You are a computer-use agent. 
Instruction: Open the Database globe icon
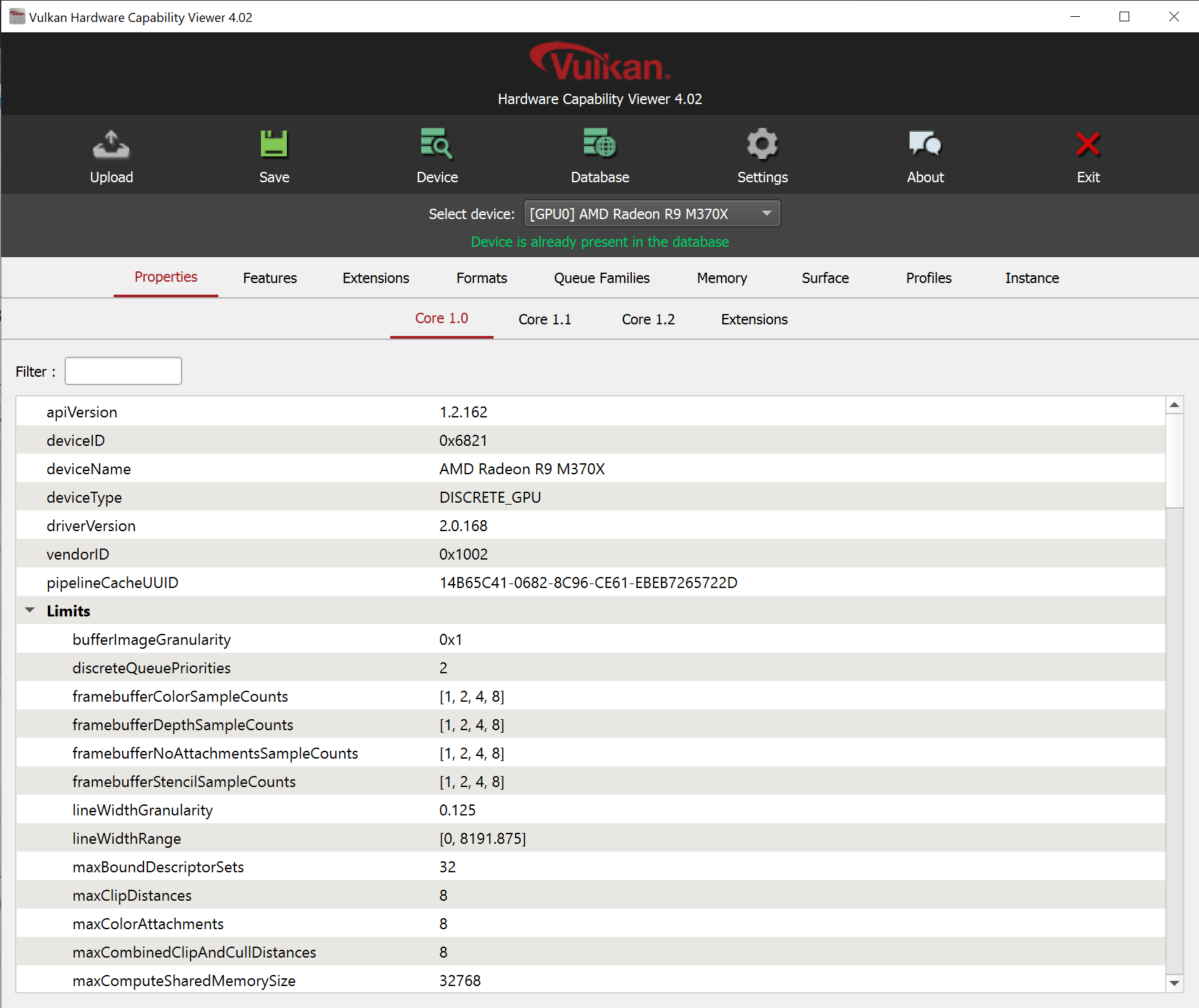(599, 144)
